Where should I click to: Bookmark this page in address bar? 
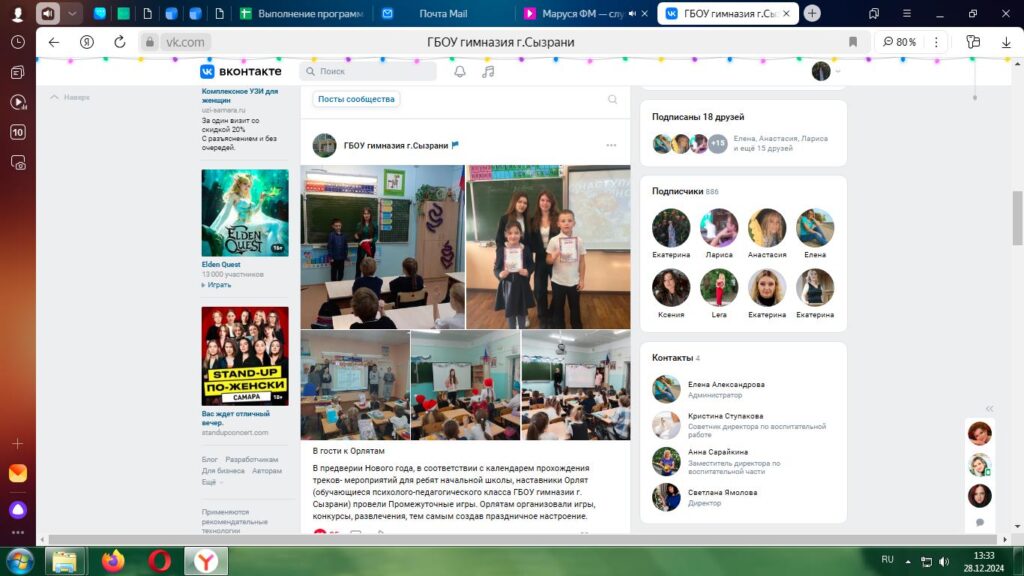point(853,42)
